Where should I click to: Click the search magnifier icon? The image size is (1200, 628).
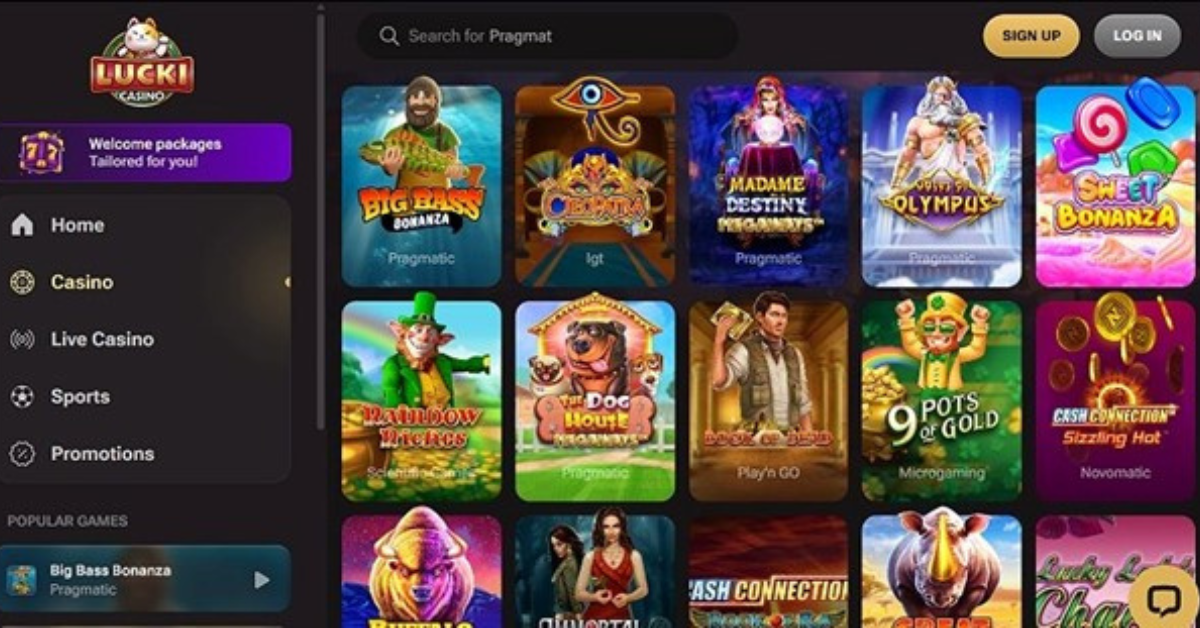(x=389, y=36)
